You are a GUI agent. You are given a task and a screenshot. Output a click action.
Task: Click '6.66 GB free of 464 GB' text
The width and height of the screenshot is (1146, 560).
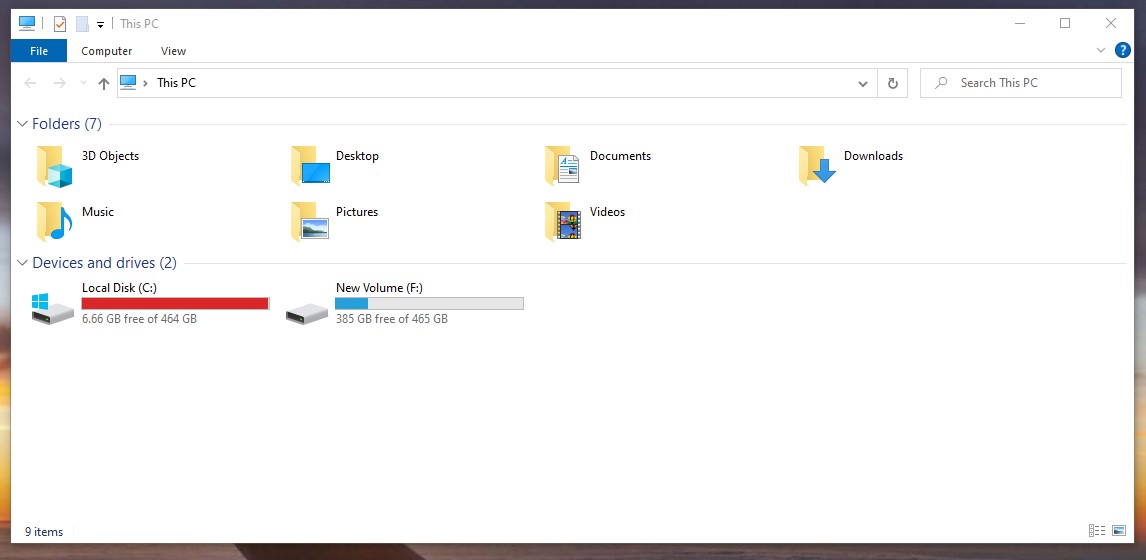tap(140, 319)
